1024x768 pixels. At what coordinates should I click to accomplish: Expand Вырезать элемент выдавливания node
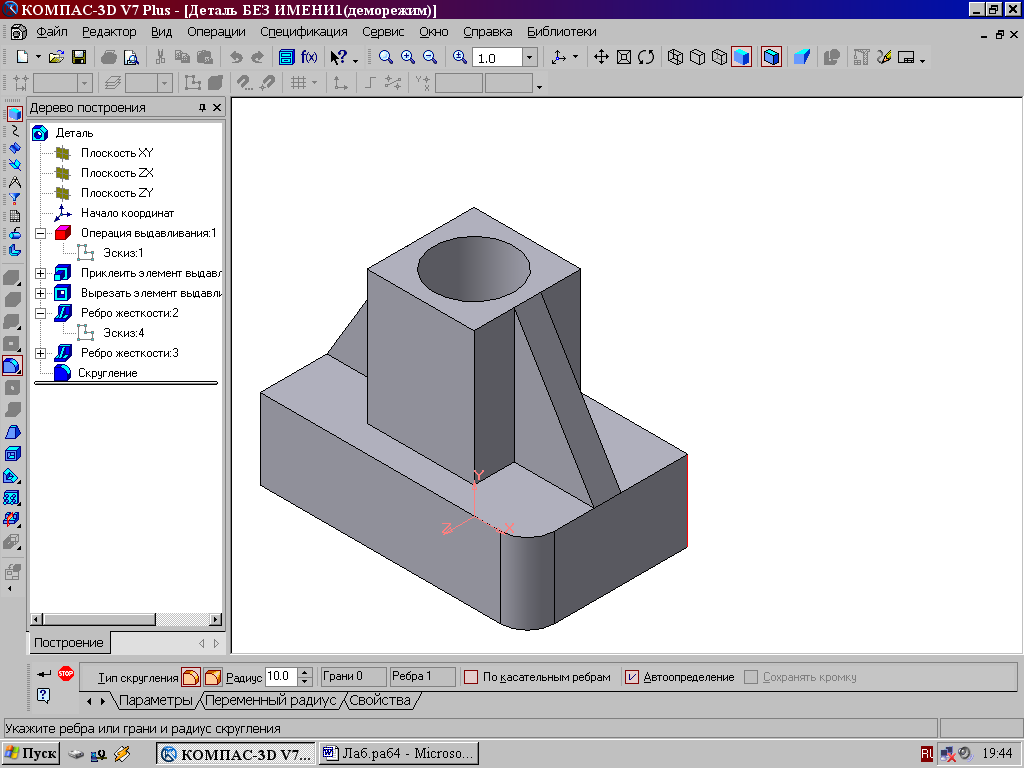(x=40, y=293)
